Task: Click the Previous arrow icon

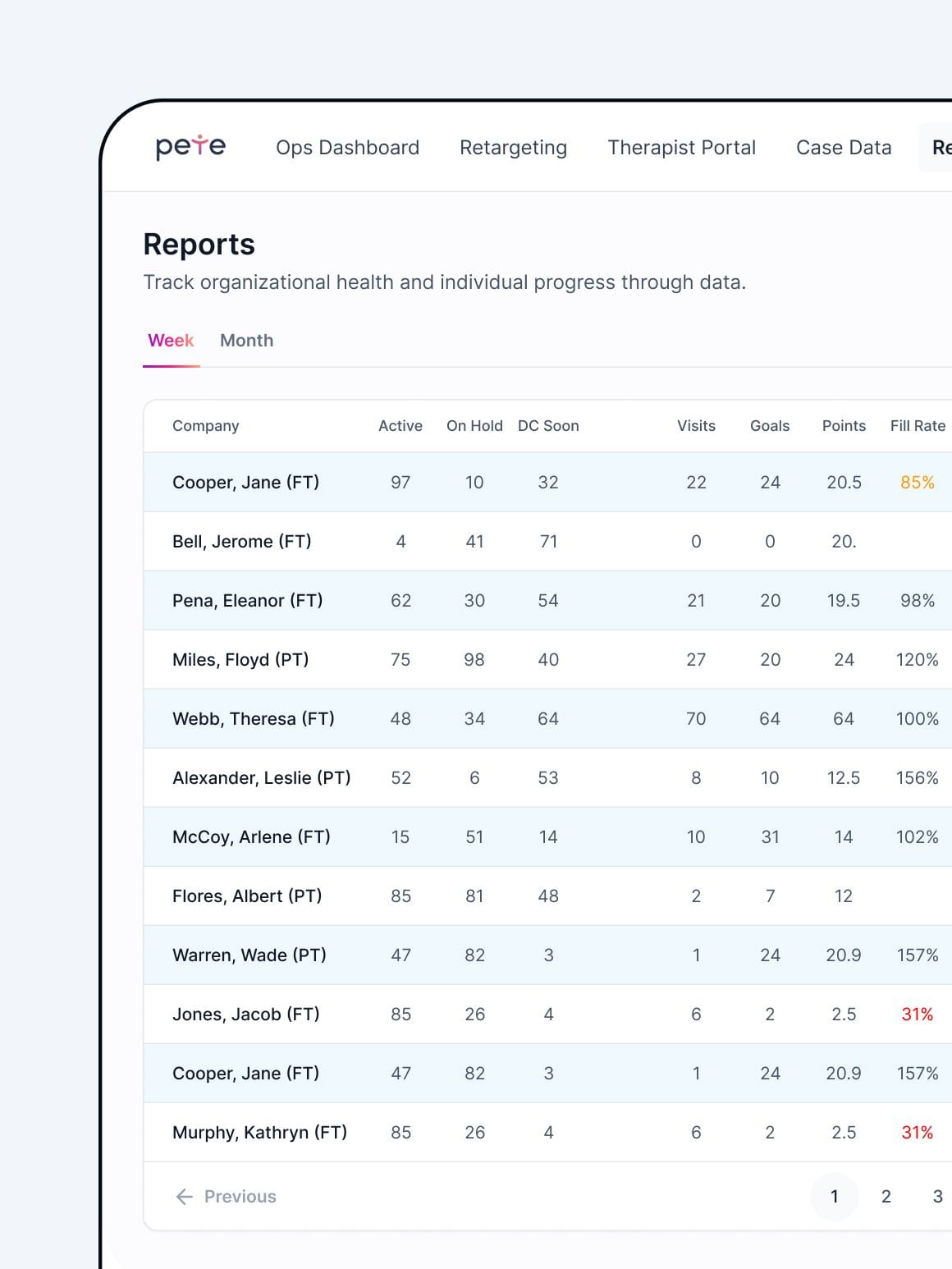Action: (x=185, y=1197)
